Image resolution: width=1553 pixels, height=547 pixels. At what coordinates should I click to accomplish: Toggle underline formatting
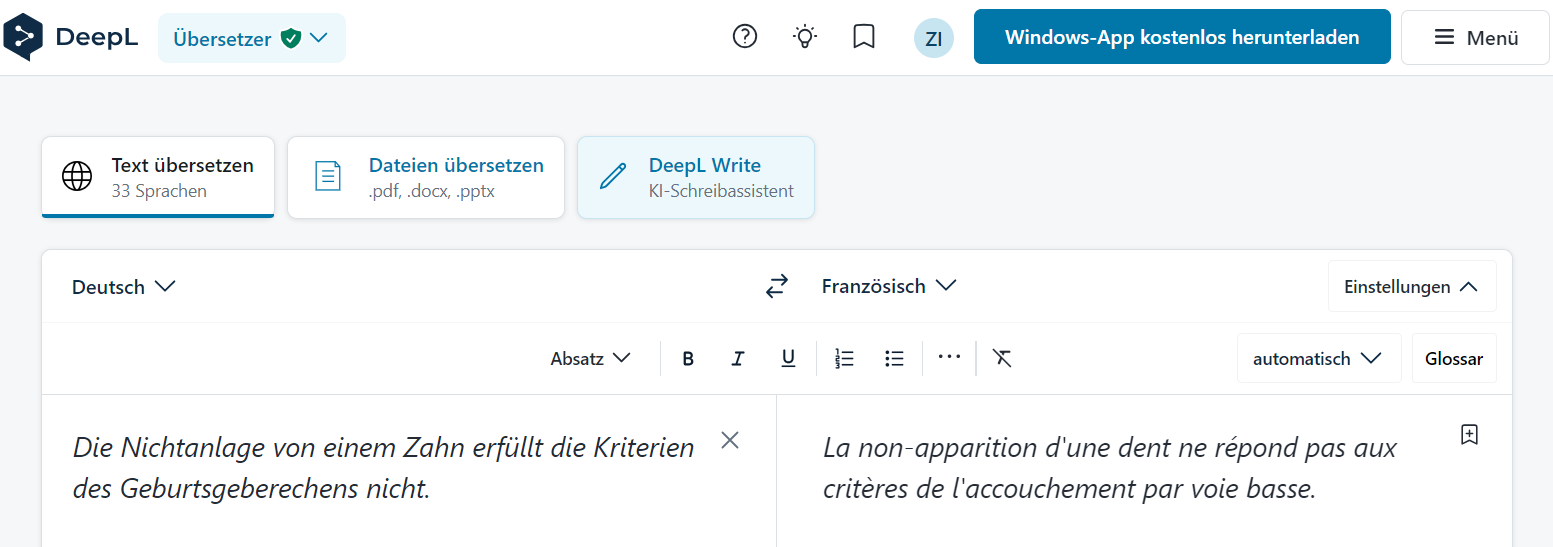788,358
